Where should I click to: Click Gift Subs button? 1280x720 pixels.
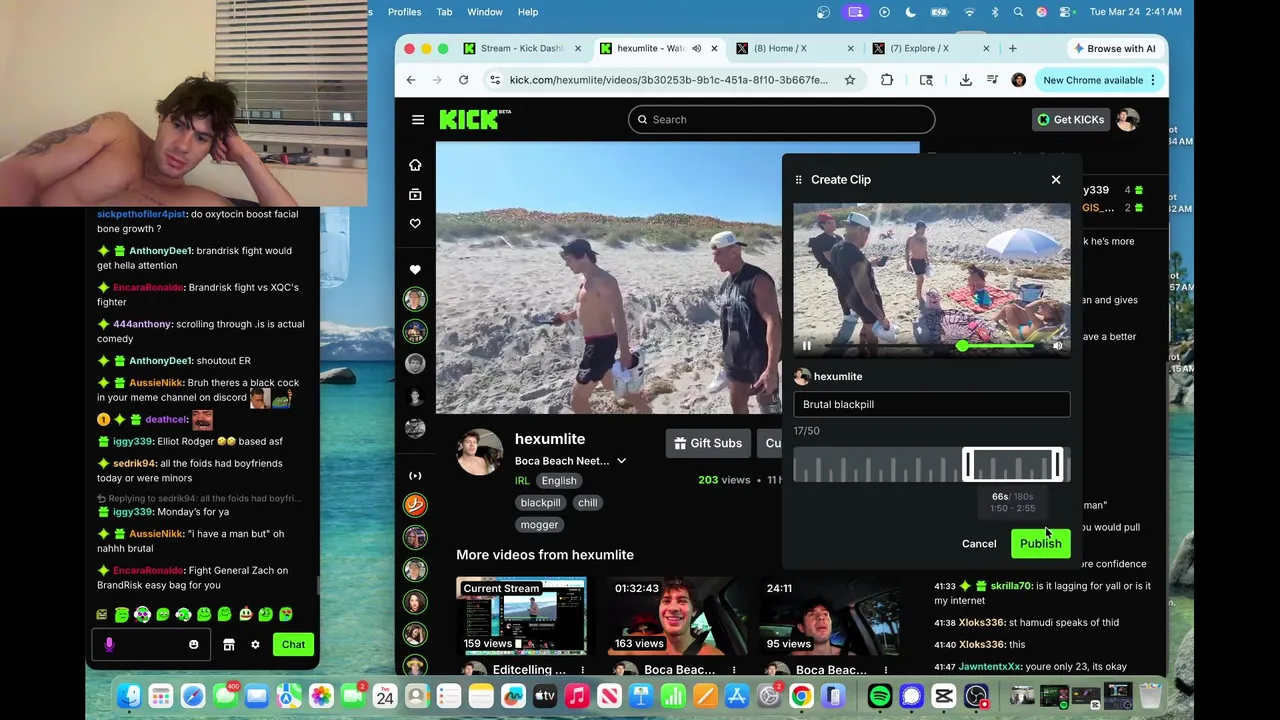pyautogui.click(x=708, y=443)
